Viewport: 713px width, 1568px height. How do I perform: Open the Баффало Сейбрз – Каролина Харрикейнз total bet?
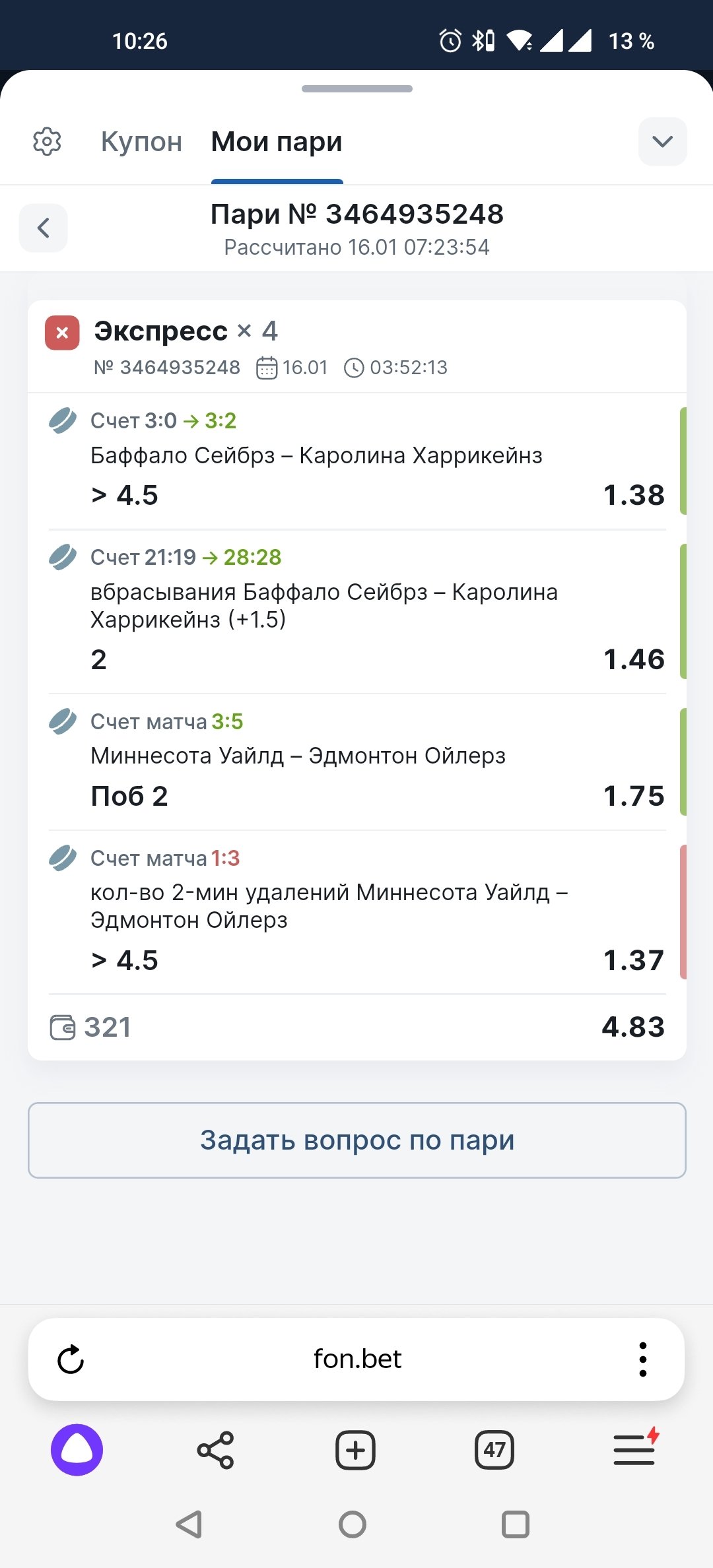click(356, 461)
